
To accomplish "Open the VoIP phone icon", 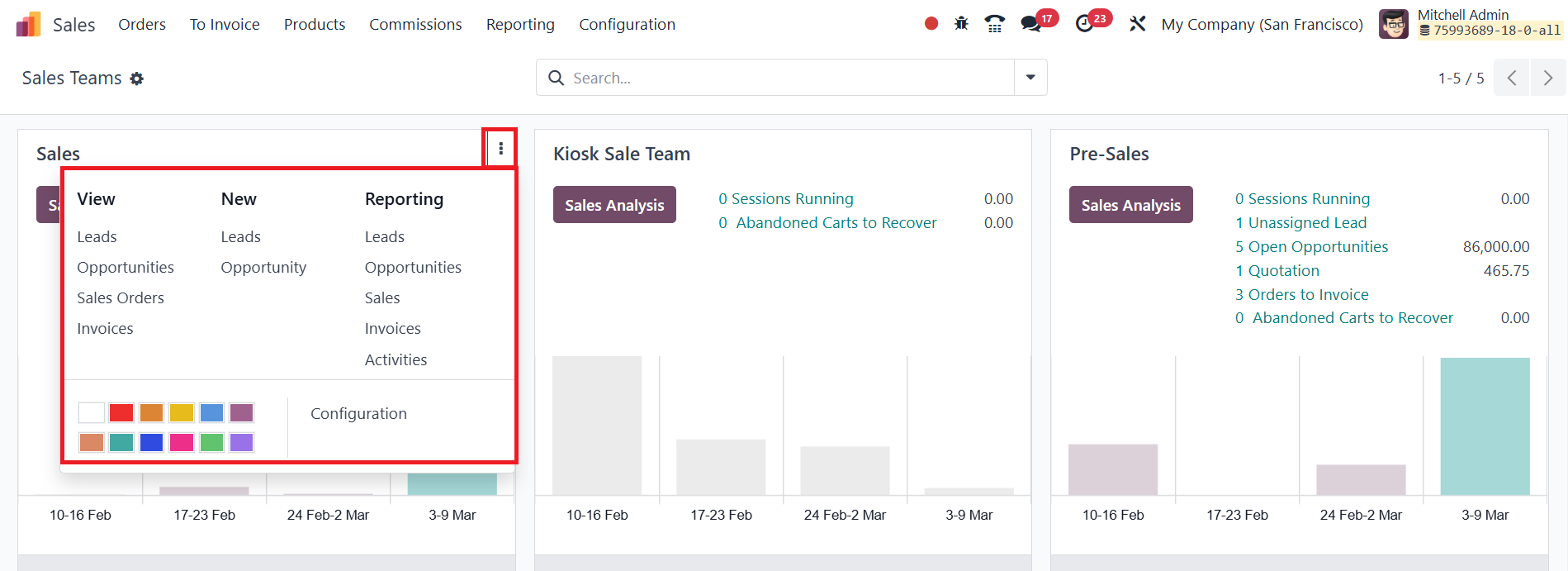I will (995, 24).
